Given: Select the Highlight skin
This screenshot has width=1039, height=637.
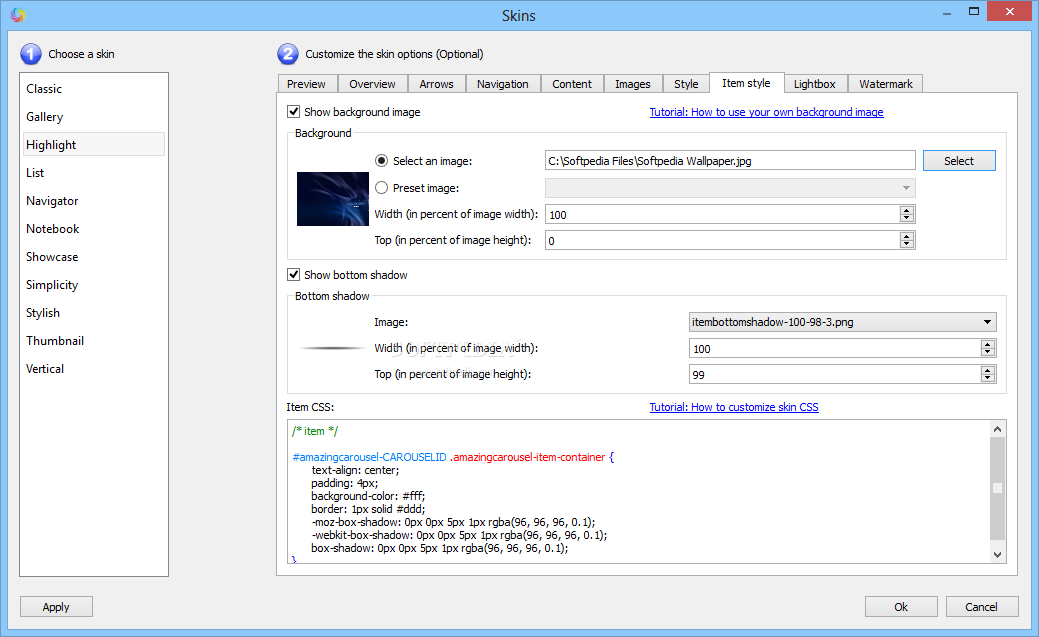Looking at the screenshot, I should tap(93, 145).
